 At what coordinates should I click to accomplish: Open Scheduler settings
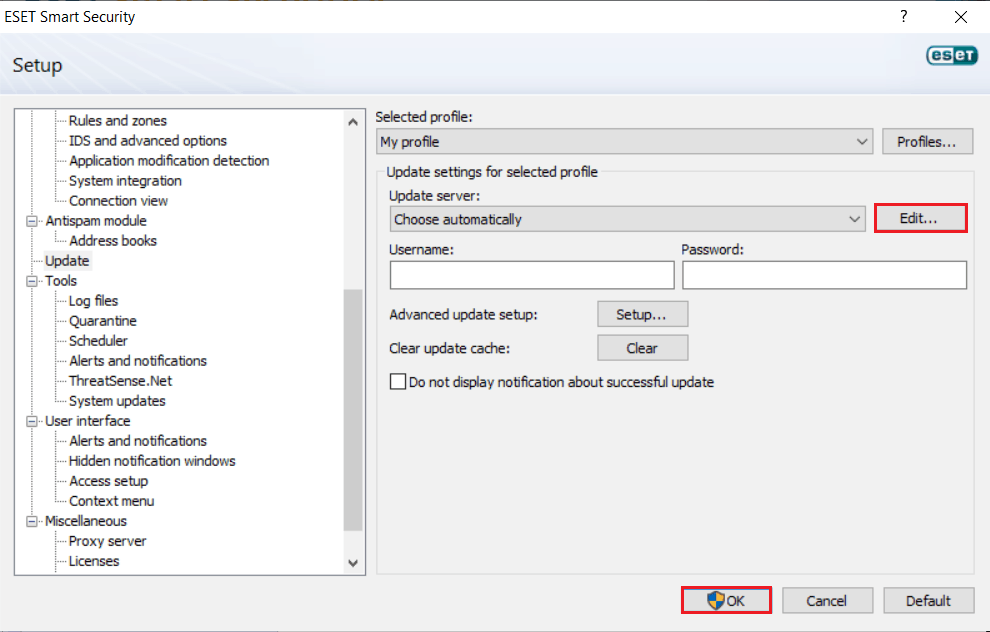[98, 341]
